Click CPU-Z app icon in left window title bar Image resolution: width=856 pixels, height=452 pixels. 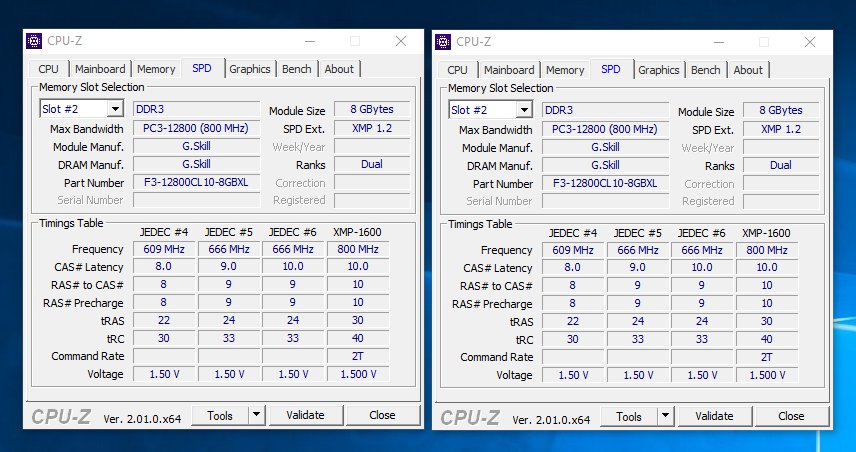(x=33, y=41)
